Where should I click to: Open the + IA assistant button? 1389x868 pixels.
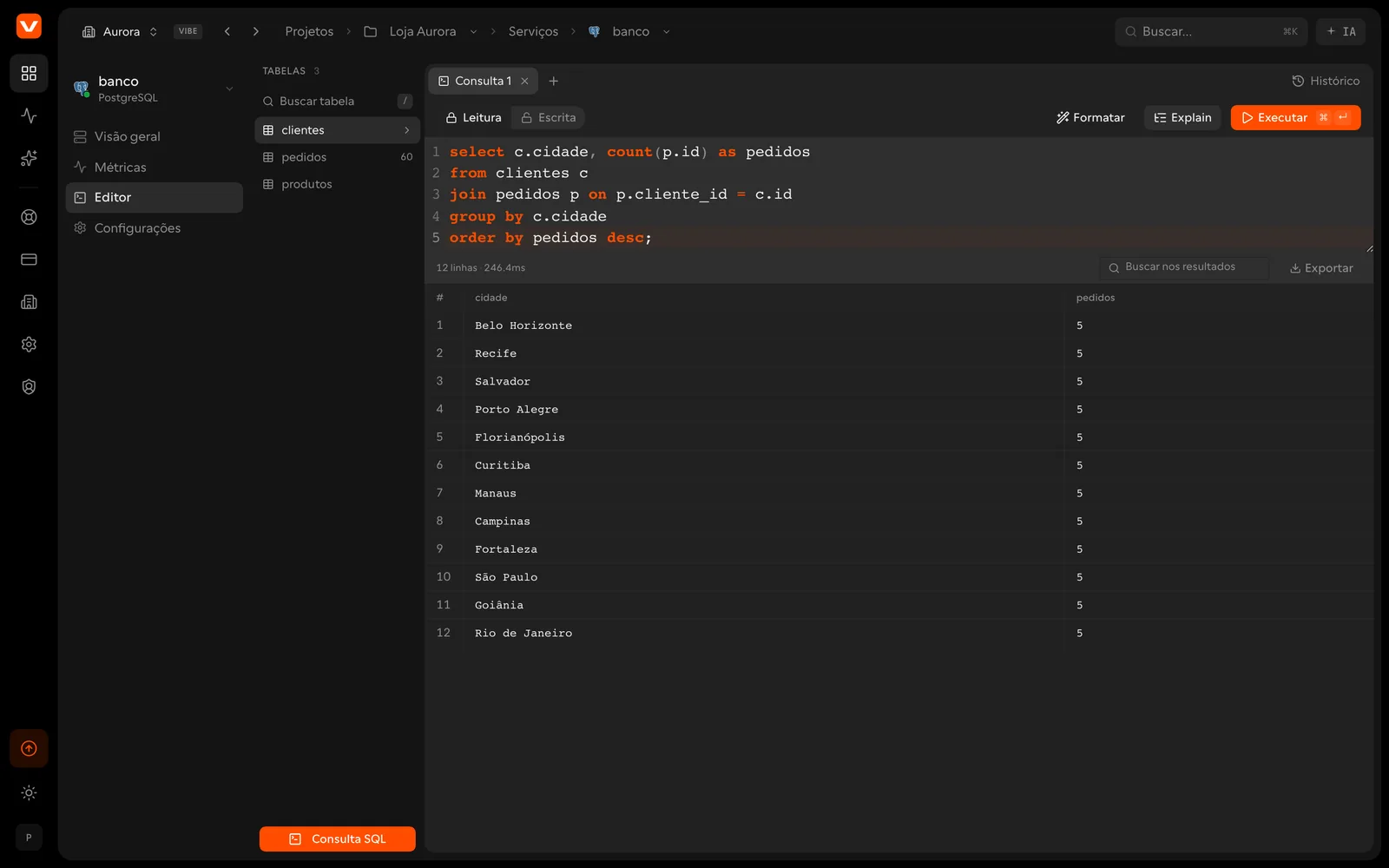pyautogui.click(x=1341, y=31)
